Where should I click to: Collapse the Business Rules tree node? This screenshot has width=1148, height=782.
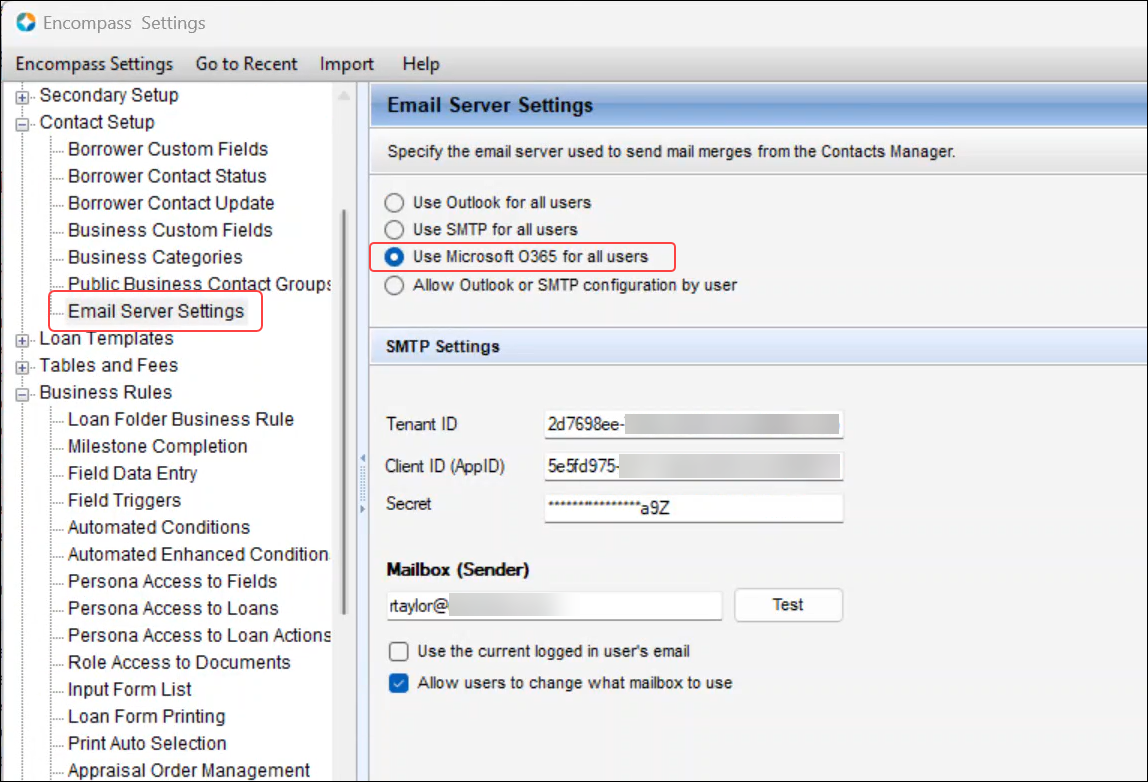[23, 393]
